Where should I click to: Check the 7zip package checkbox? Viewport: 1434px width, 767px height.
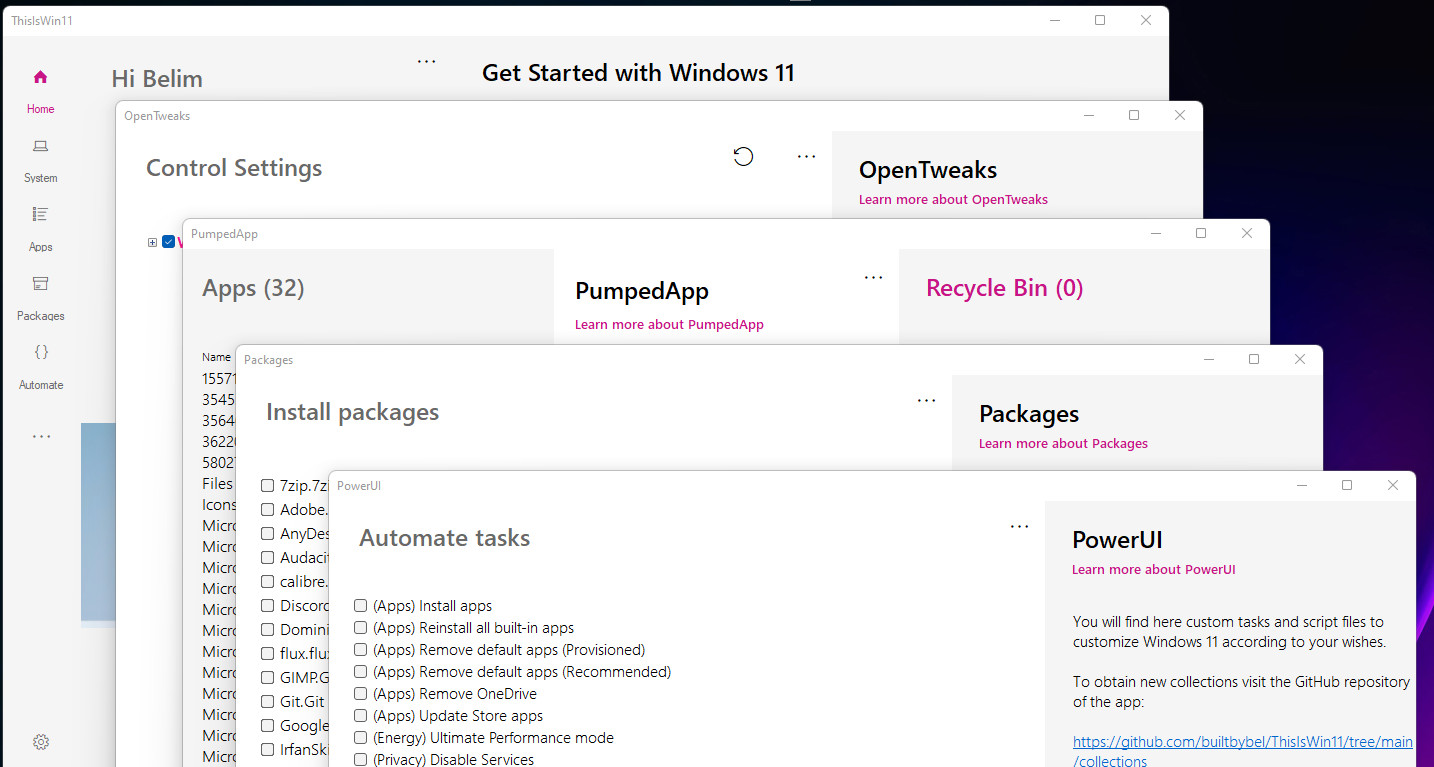pos(268,485)
